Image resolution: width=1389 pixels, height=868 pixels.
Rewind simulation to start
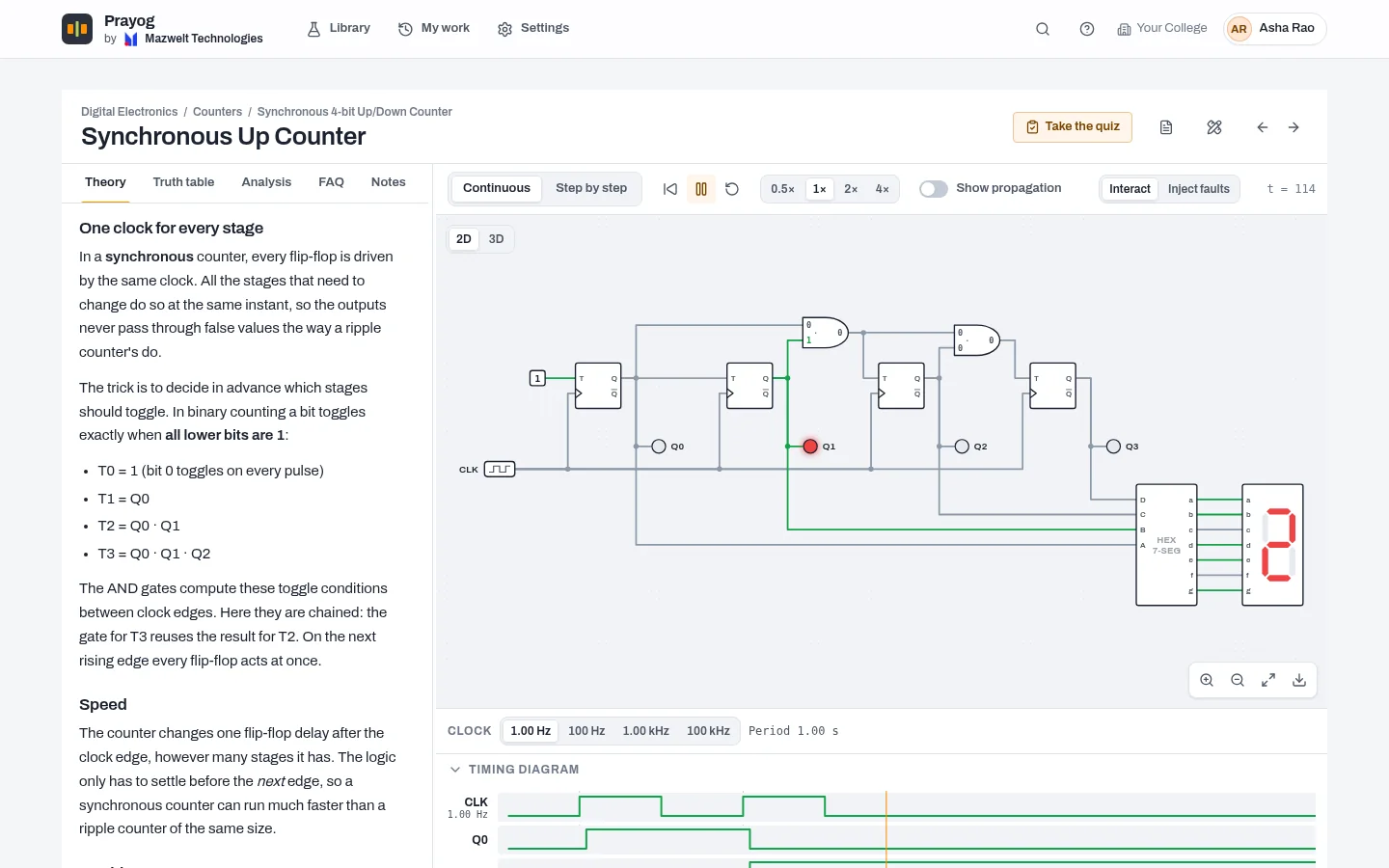point(670,189)
